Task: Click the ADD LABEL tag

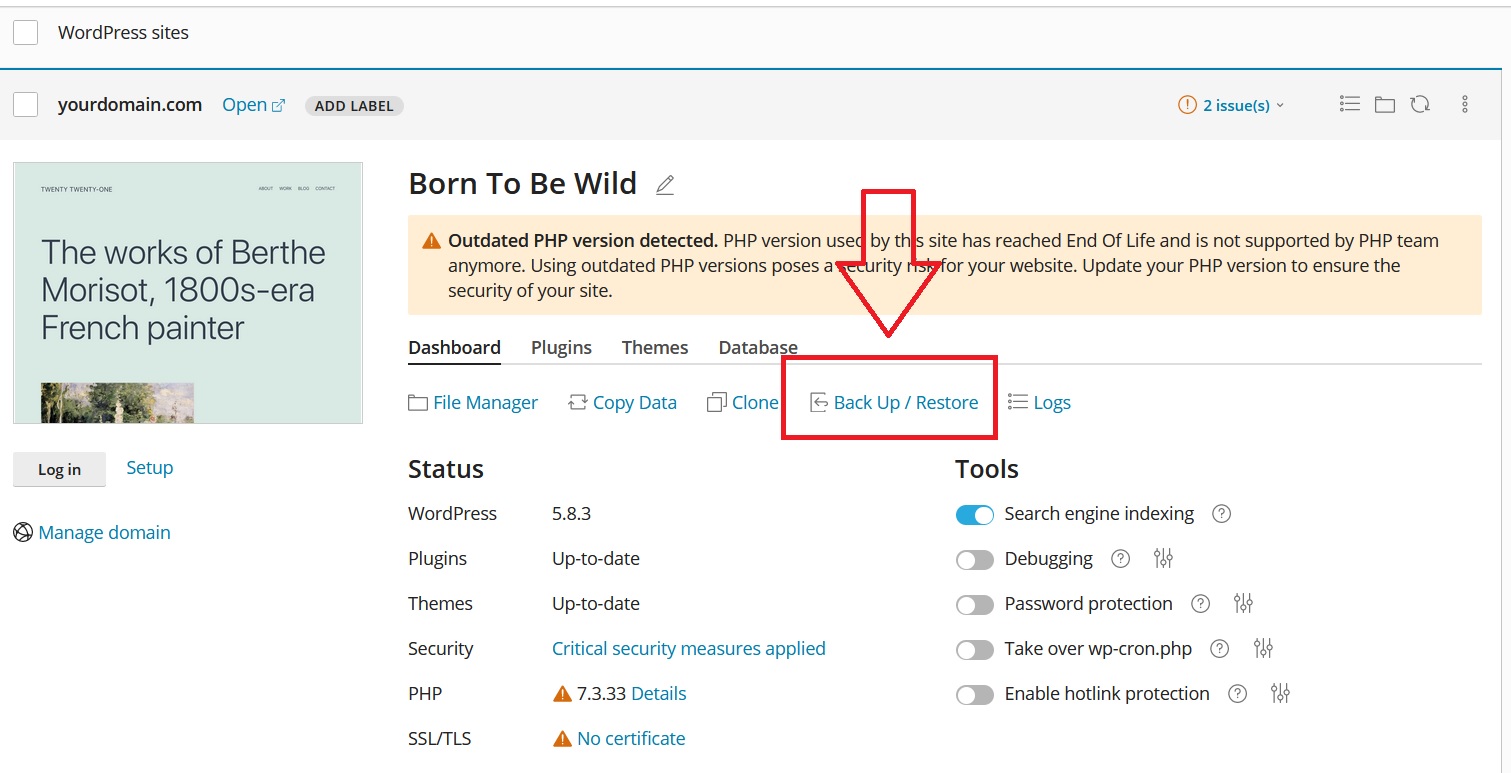Action: coord(353,106)
